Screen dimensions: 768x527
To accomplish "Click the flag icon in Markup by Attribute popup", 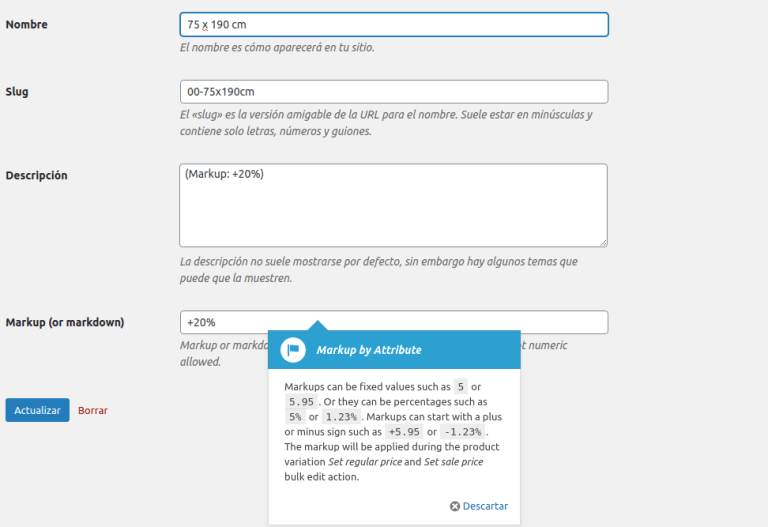I will point(292,350).
